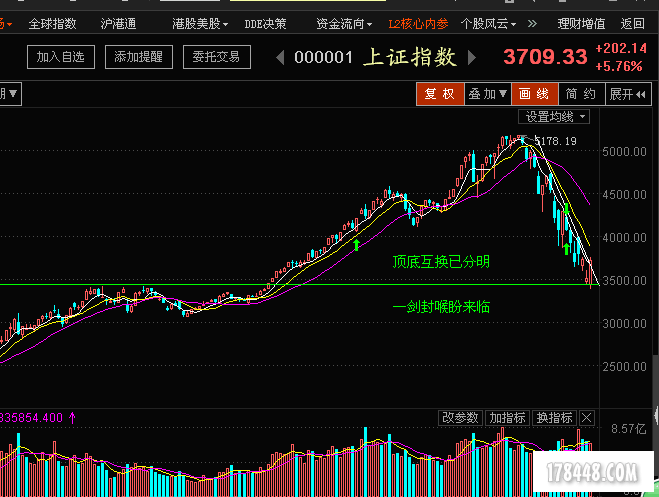The width and height of the screenshot is (659, 497).
Task: Click the 委托交易 button
Action: coord(217,57)
